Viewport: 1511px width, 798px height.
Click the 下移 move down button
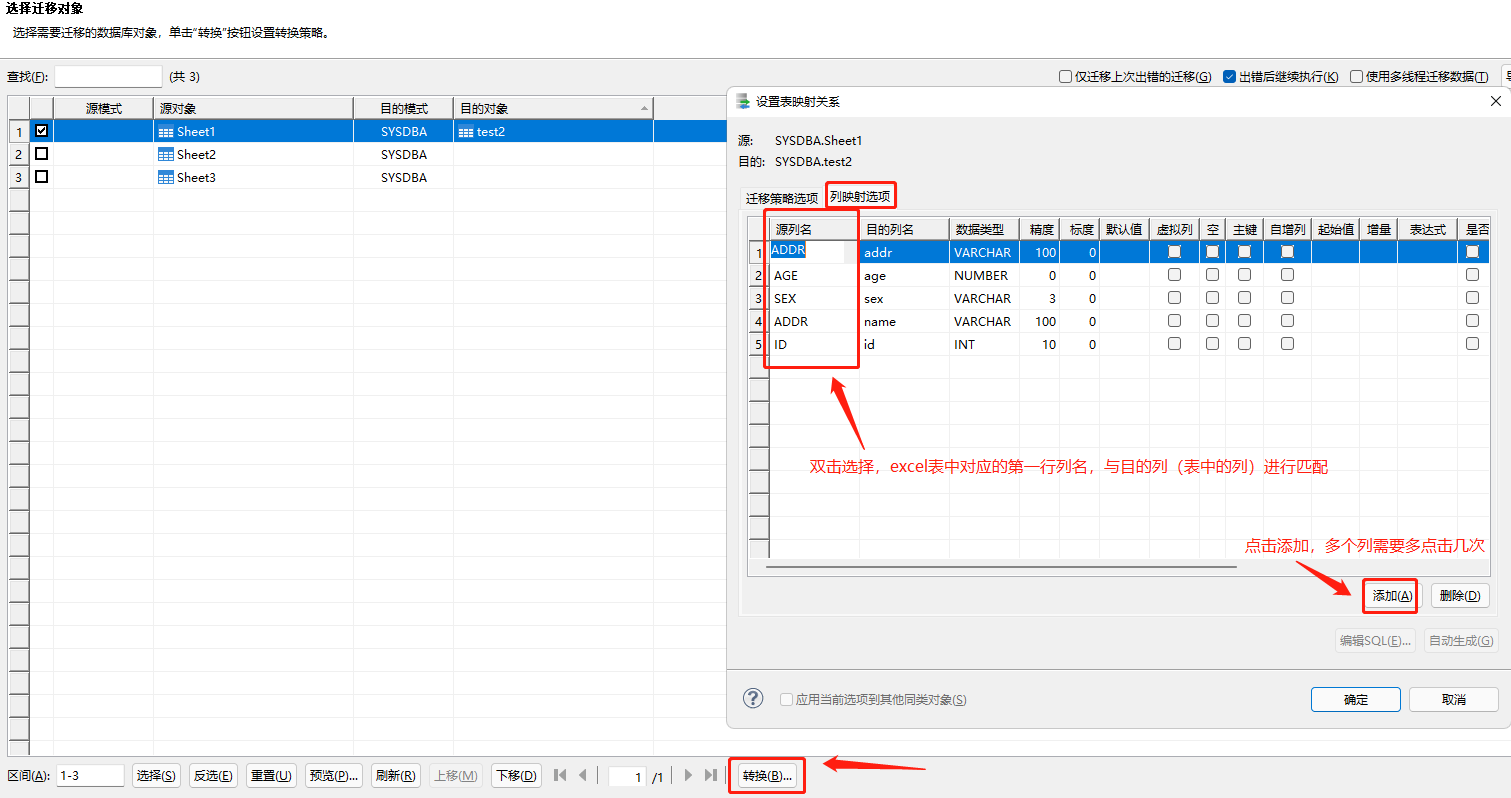point(516,776)
